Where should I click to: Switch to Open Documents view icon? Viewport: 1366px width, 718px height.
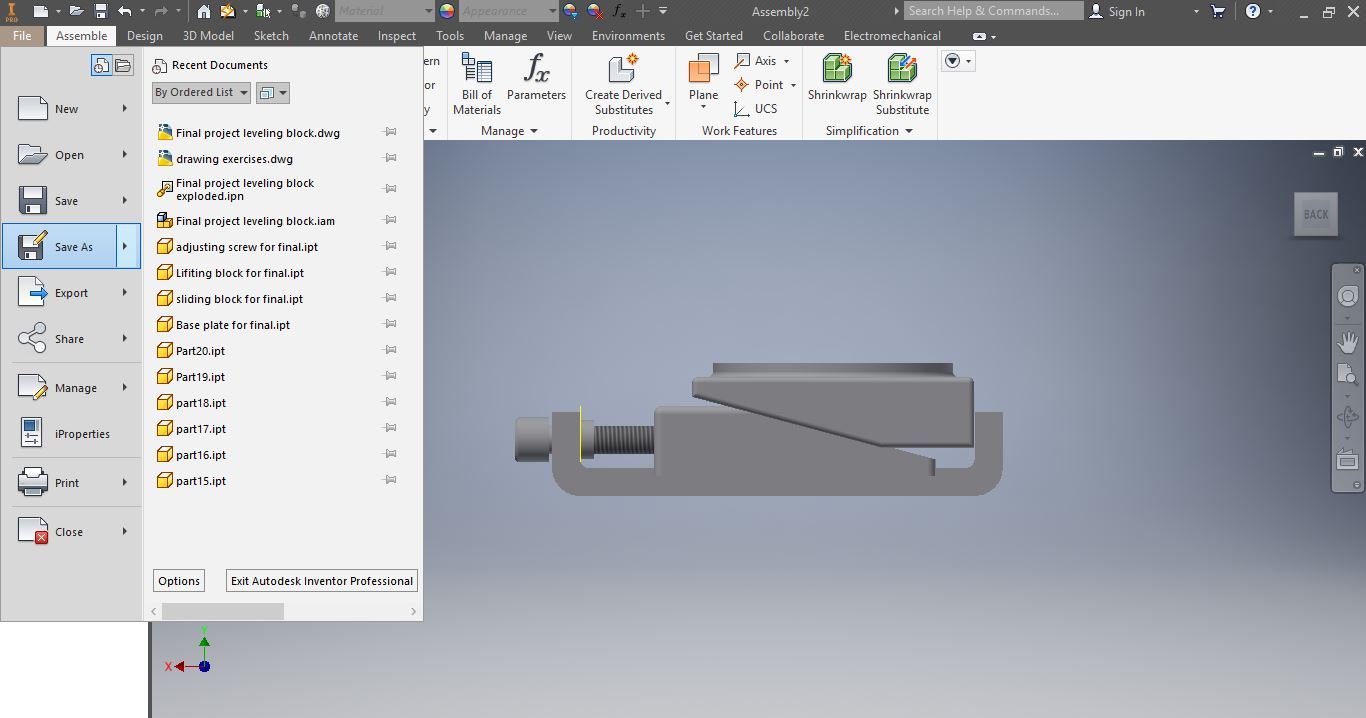click(x=123, y=66)
